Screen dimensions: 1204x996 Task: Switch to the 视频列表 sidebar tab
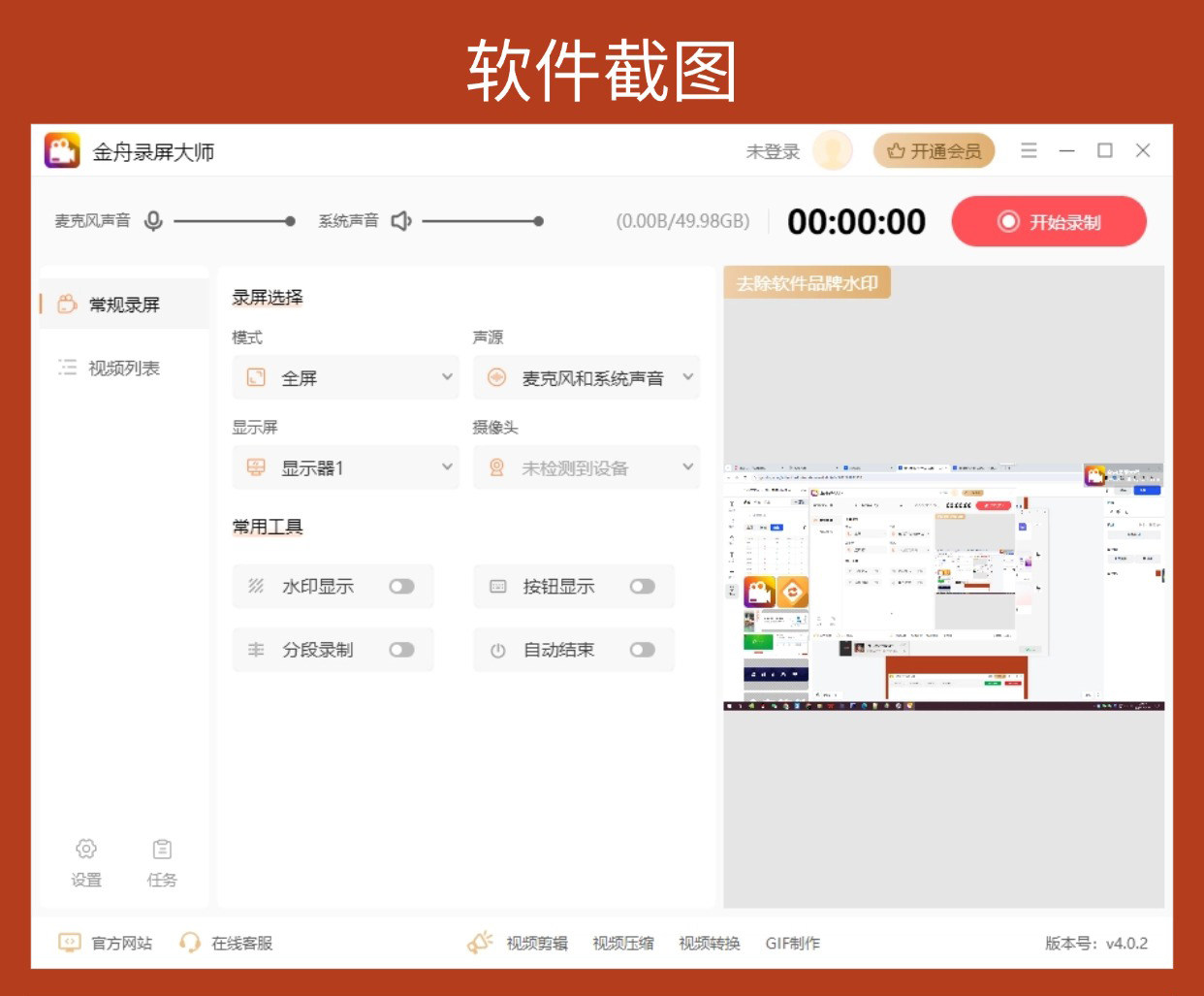coord(124,368)
